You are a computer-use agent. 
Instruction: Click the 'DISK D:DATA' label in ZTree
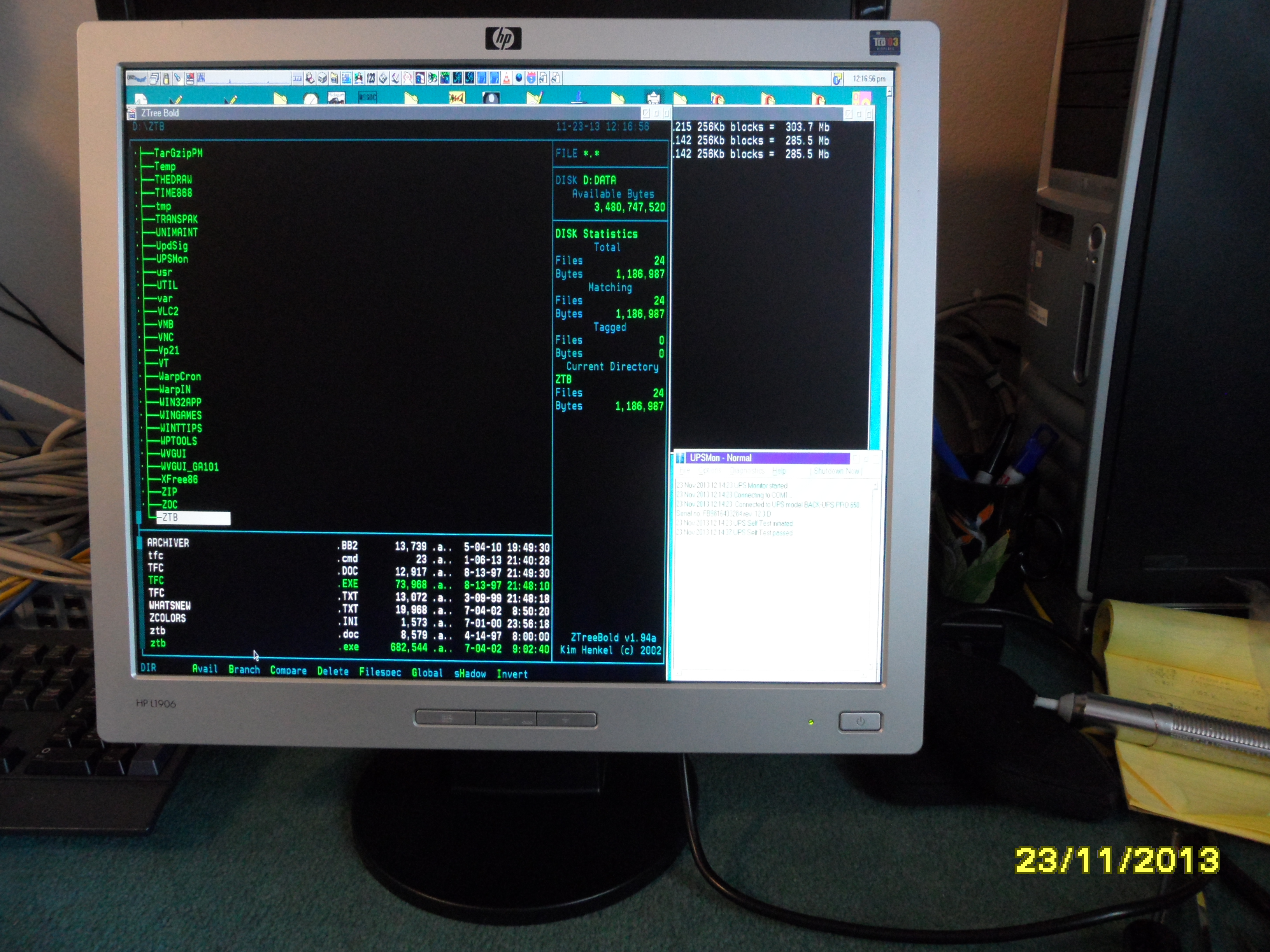(x=586, y=180)
